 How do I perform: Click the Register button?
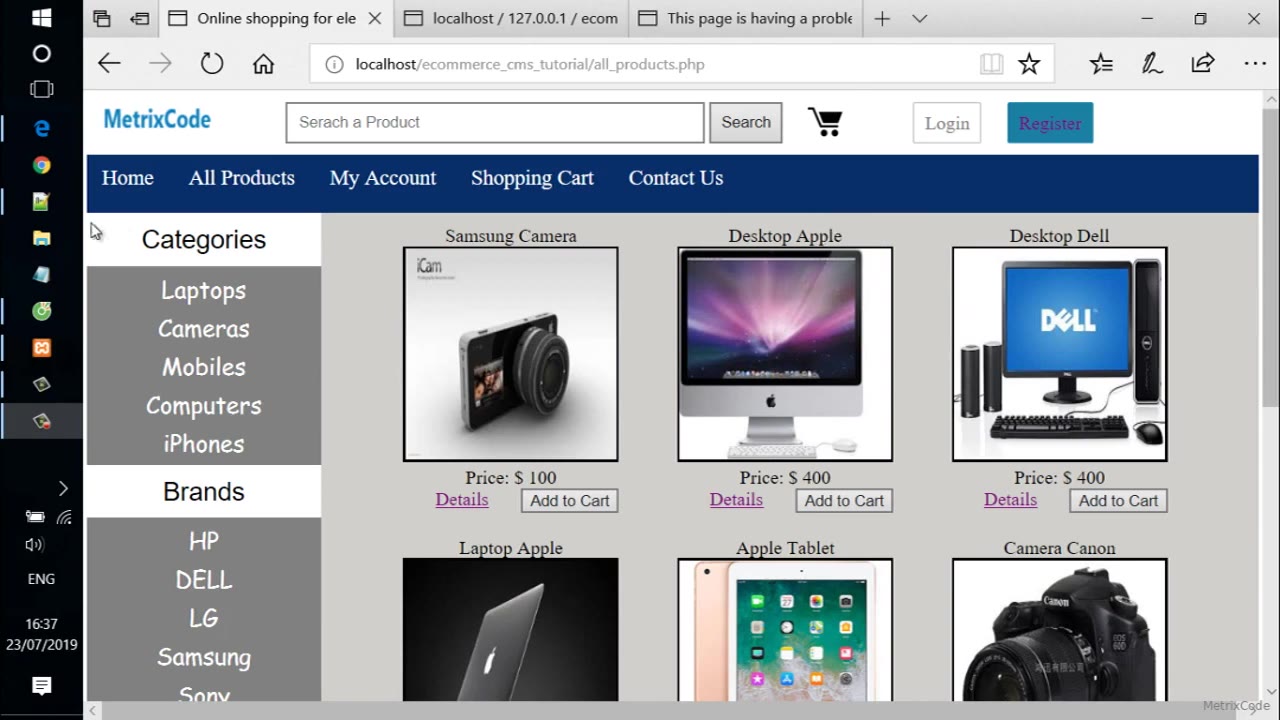[x=1050, y=123]
